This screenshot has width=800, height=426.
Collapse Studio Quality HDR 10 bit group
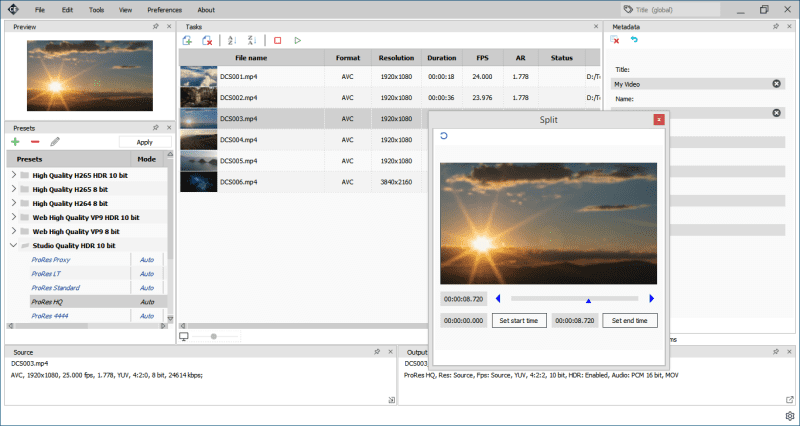click(x=14, y=245)
